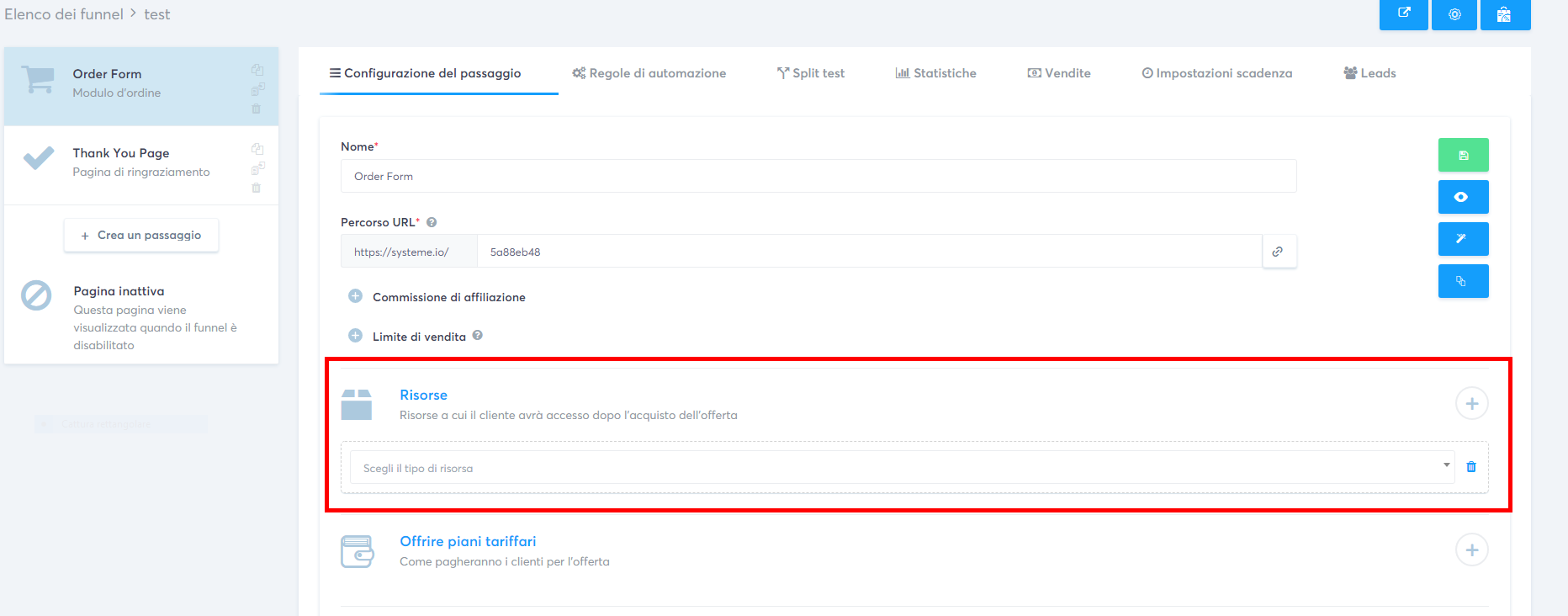Viewport: 1568px width, 616px height.
Task: Click the Pagina di ringraziamento subtitle
Action: pos(141,172)
